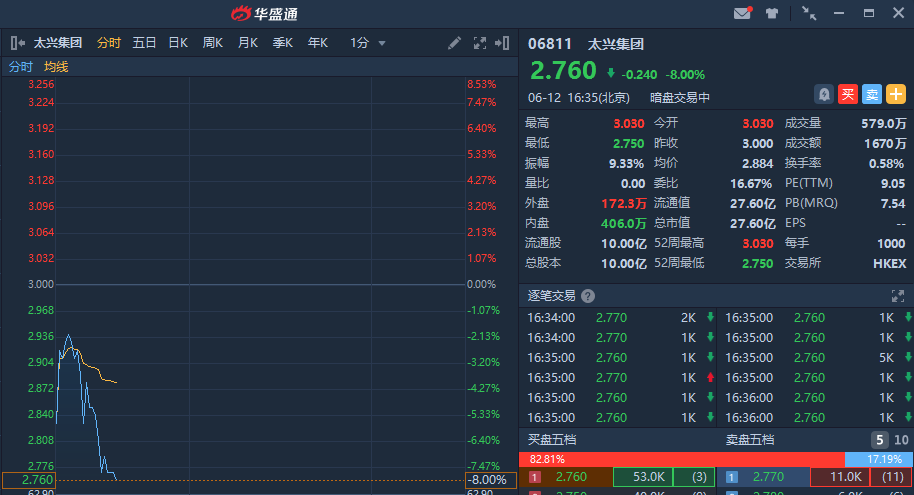914x495 pixels.
Task: Click the 暗盘交易中 status label
Action: (680, 97)
